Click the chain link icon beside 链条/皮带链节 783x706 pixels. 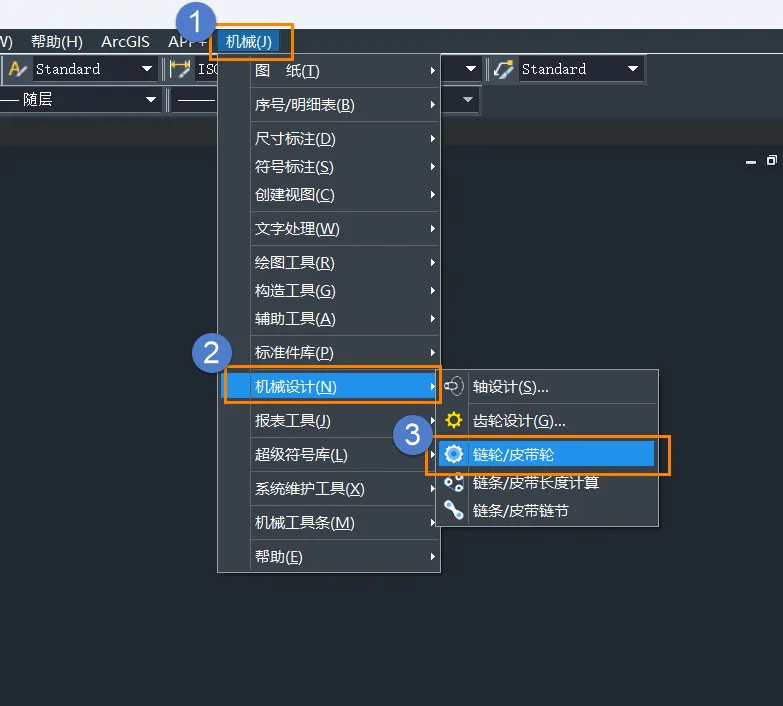pos(453,510)
